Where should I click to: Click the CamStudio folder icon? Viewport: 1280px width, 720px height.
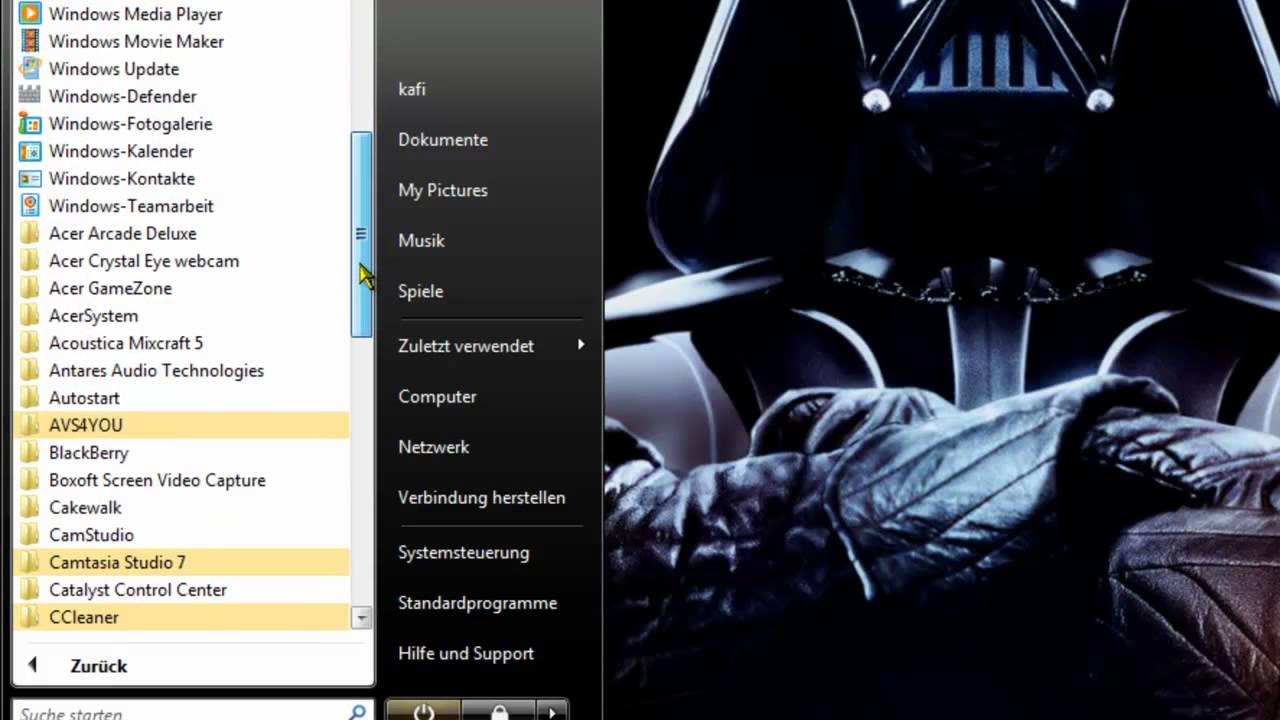click(x=30, y=535)
